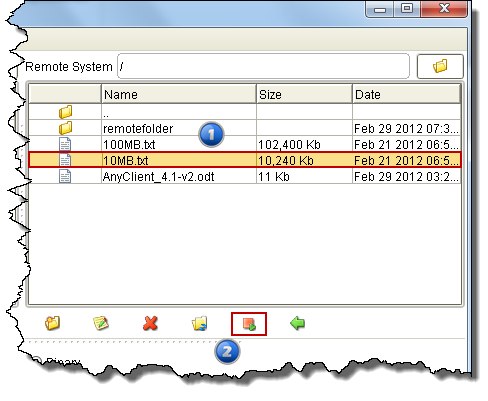Click the browse folder button beside remote path

[440, 66]
